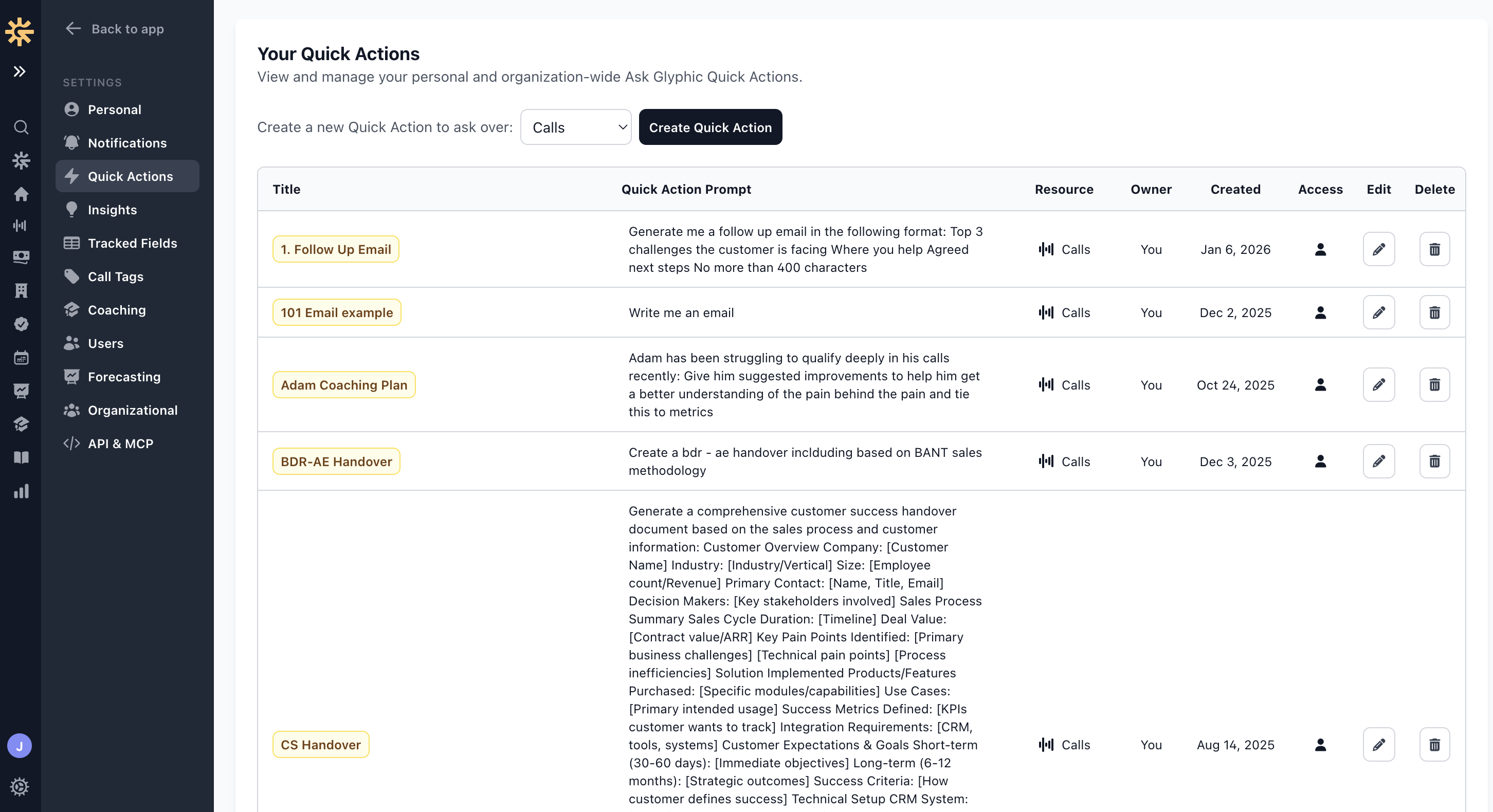Screen dimensions: 1493x812
Task: Click the Create Quick Action button
Action: tap(711, 127)
